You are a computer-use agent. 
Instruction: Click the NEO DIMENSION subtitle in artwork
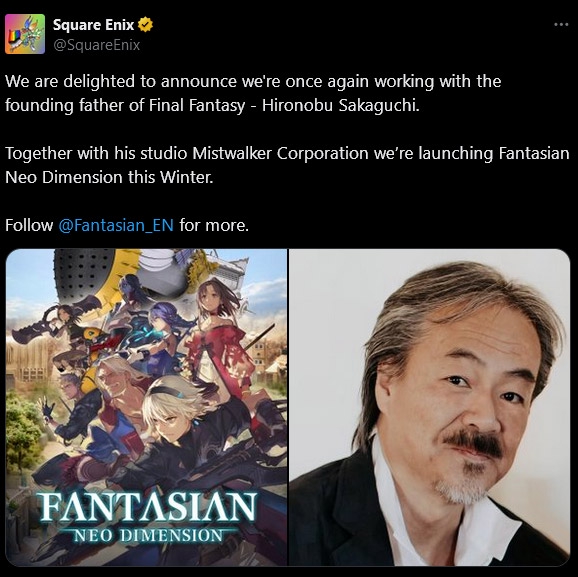[148, 535]
